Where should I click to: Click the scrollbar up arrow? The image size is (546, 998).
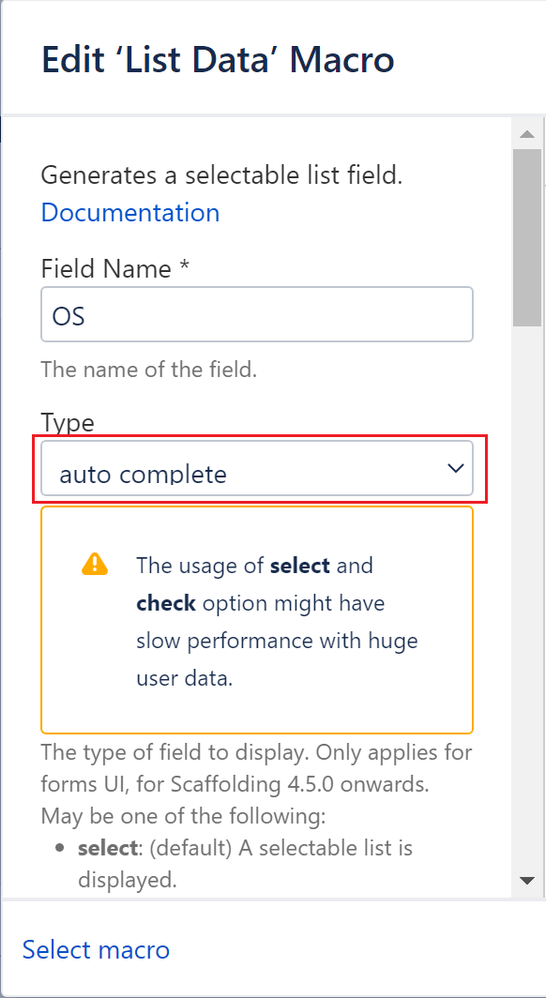[x=526, y=134]
